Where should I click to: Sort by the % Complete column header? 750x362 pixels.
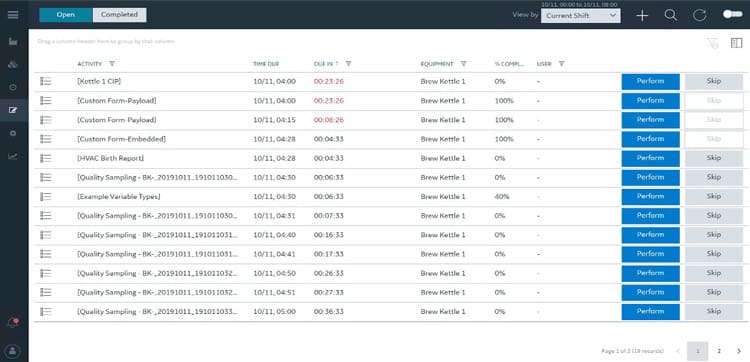click(x=509, y=64)
